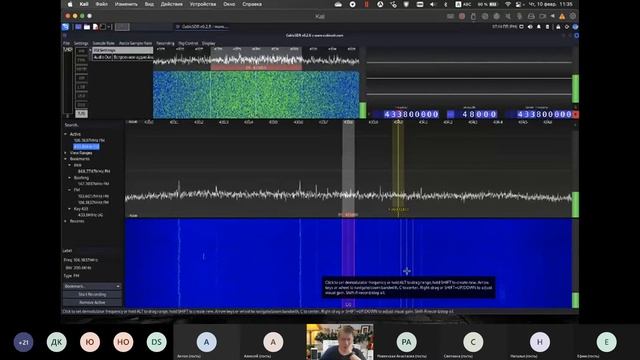This screenshot has width=640, height=360.
Task: Open the Bookmark... dropdown
Action: (x=92, y=286)
